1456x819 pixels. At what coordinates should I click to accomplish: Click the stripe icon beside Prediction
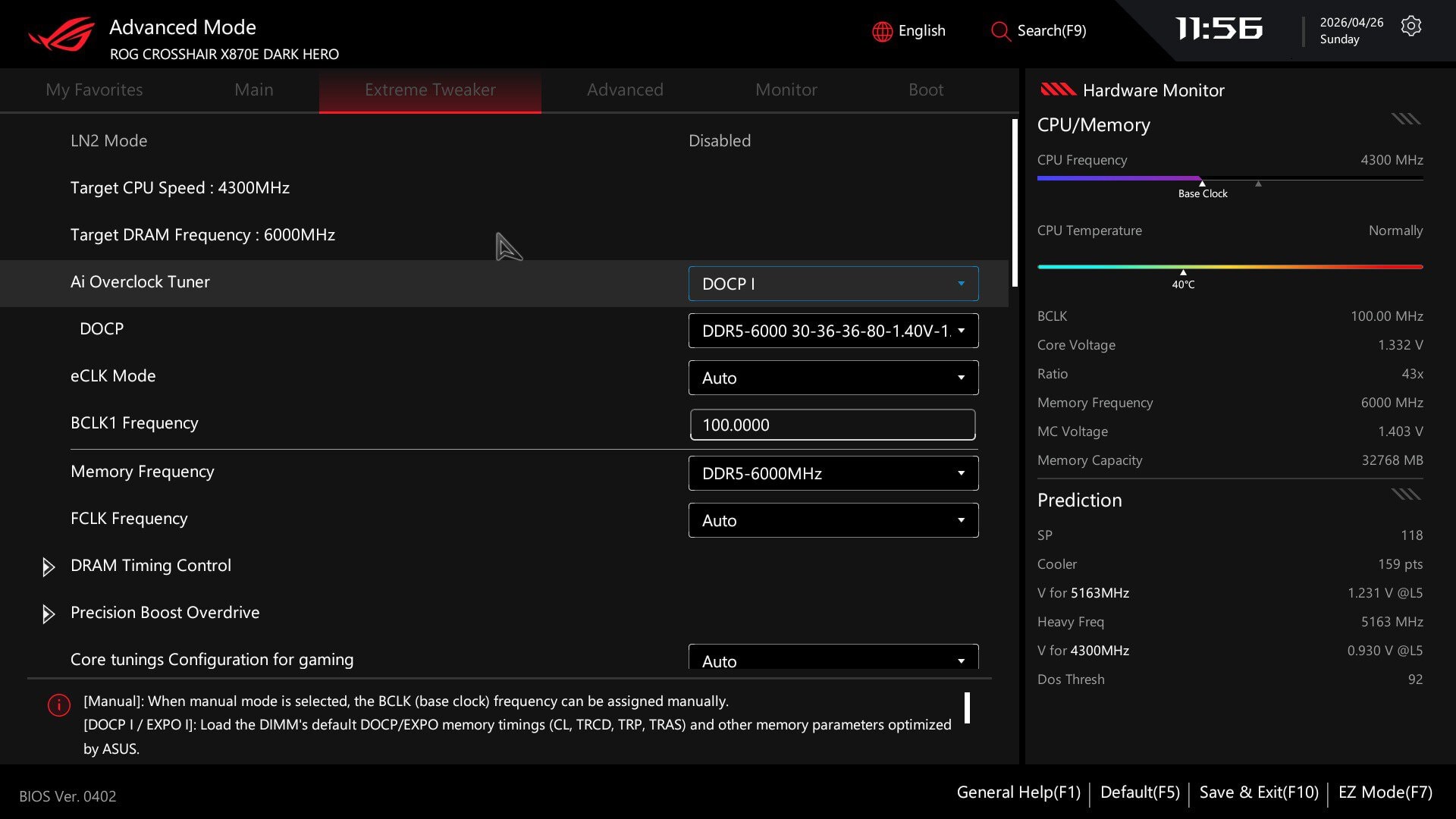point(1405,494)
